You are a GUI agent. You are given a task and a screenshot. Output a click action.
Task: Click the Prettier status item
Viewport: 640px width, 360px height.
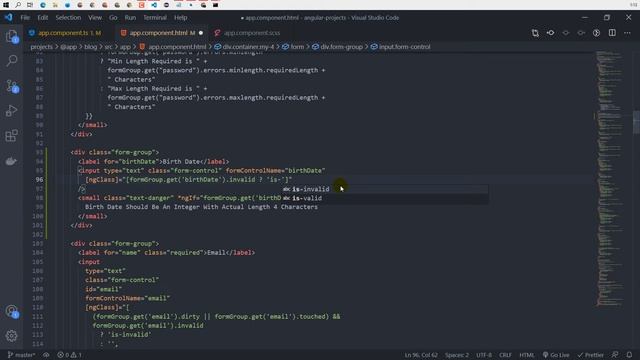(590, 355)
